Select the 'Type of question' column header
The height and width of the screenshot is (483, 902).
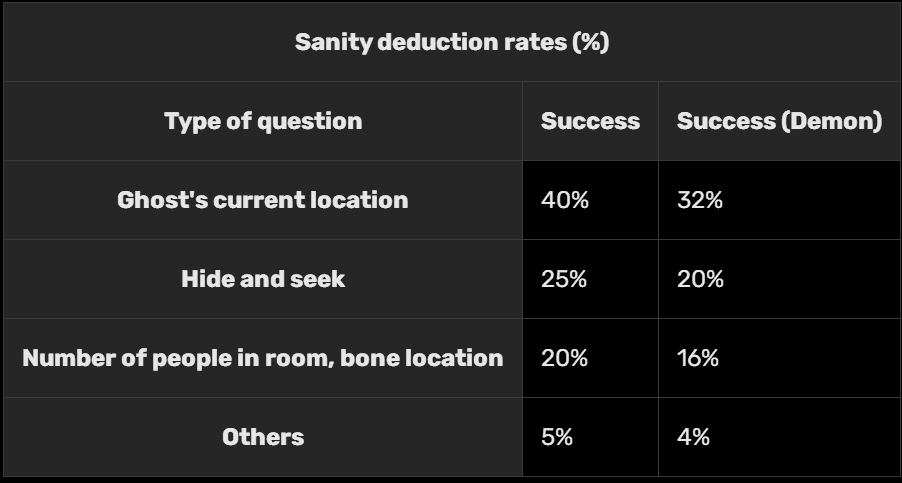(x=263, y=122)
